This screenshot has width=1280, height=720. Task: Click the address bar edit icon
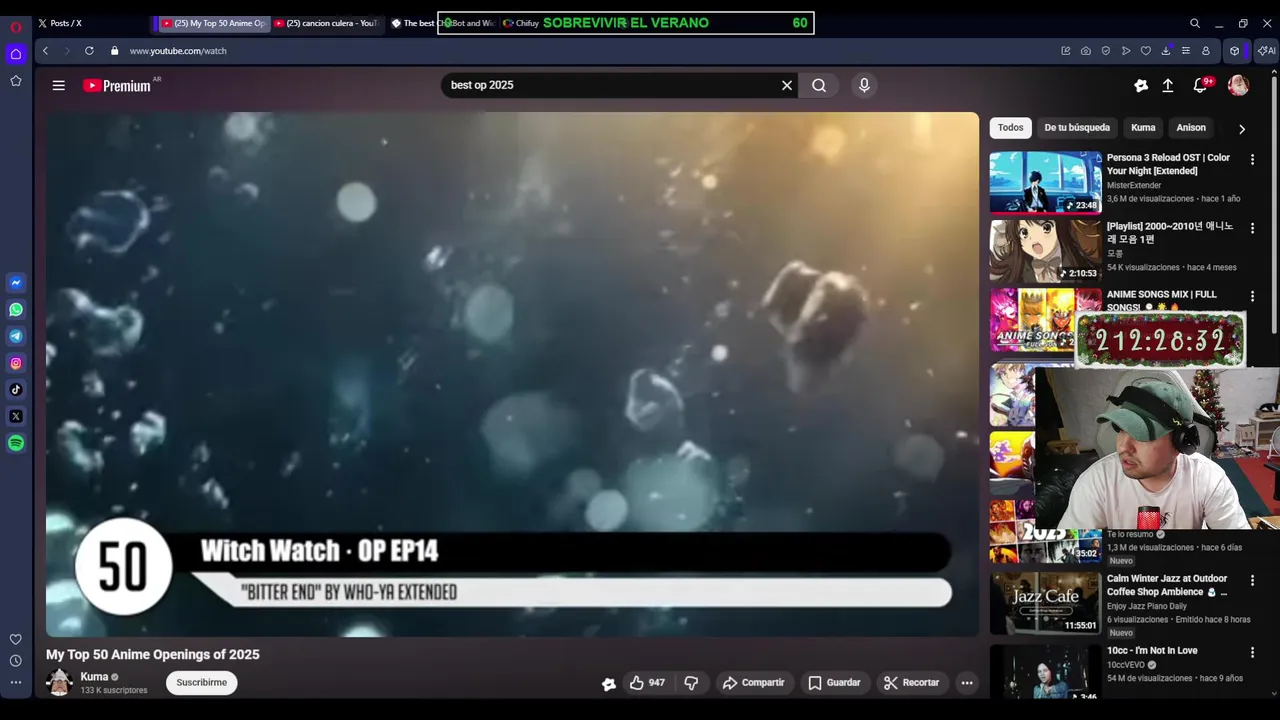(1066, 51)
